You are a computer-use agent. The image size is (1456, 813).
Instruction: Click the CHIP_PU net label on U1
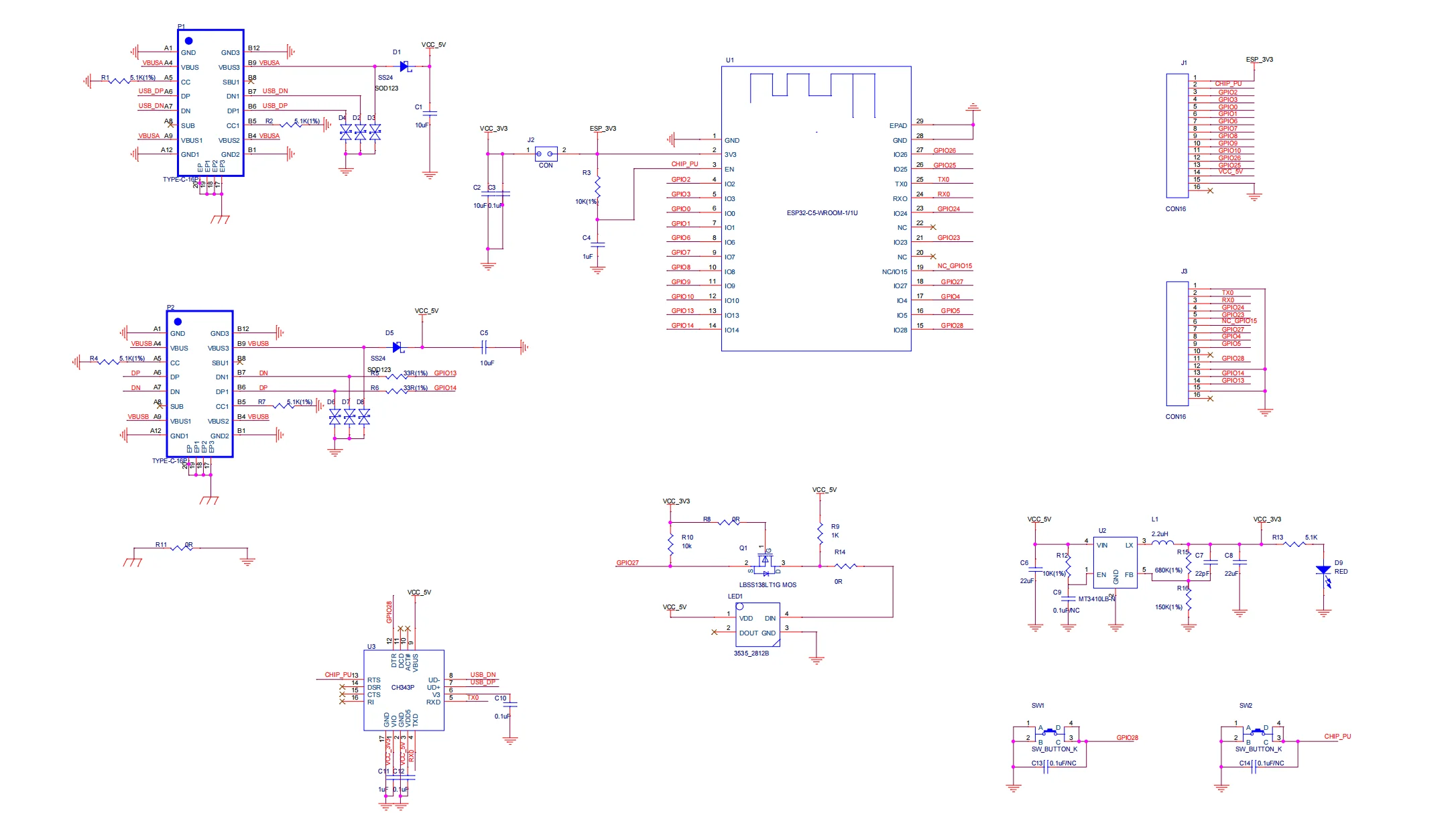click(684, 164)
